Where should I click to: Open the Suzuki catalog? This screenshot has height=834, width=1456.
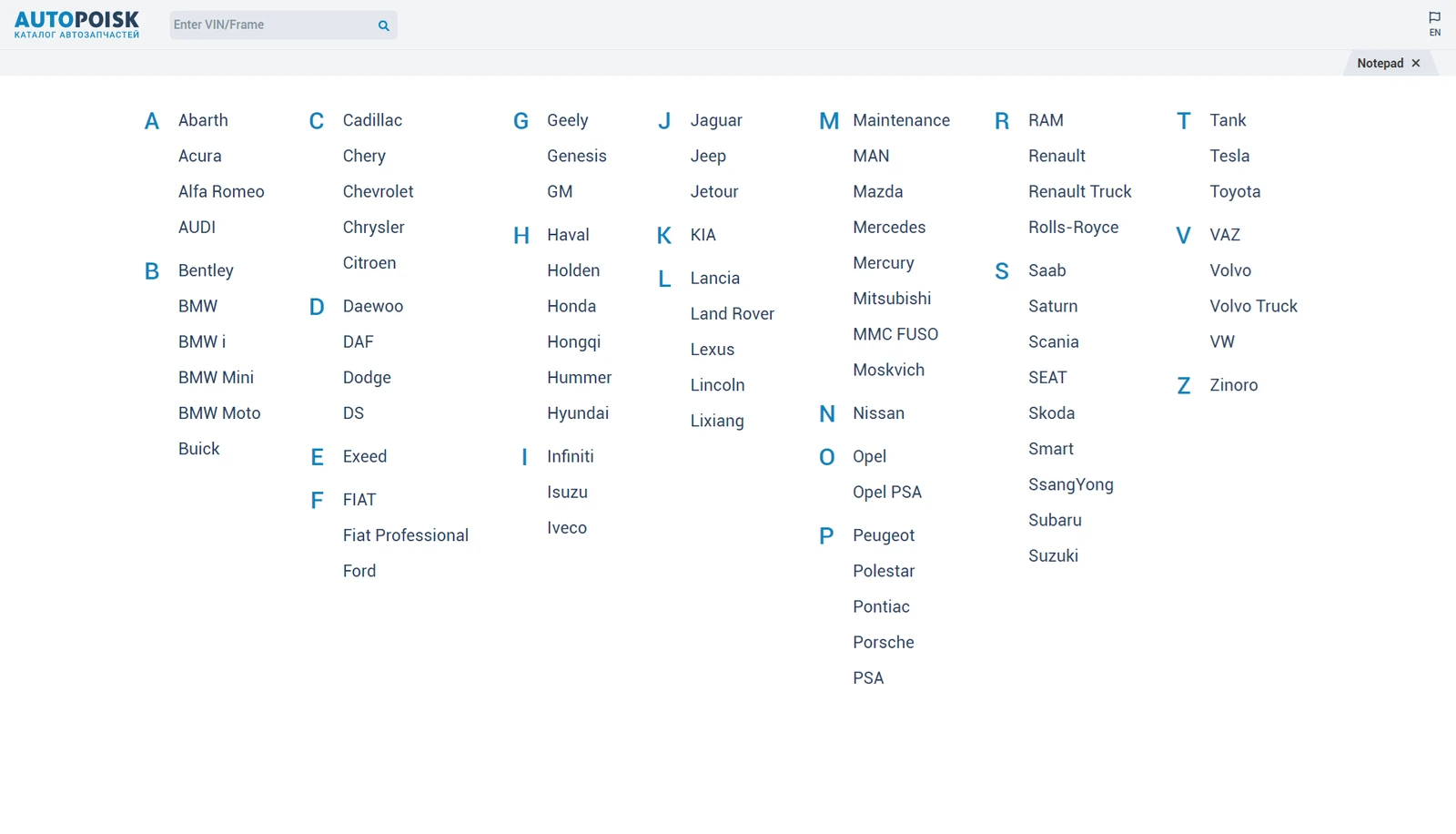1053,556
